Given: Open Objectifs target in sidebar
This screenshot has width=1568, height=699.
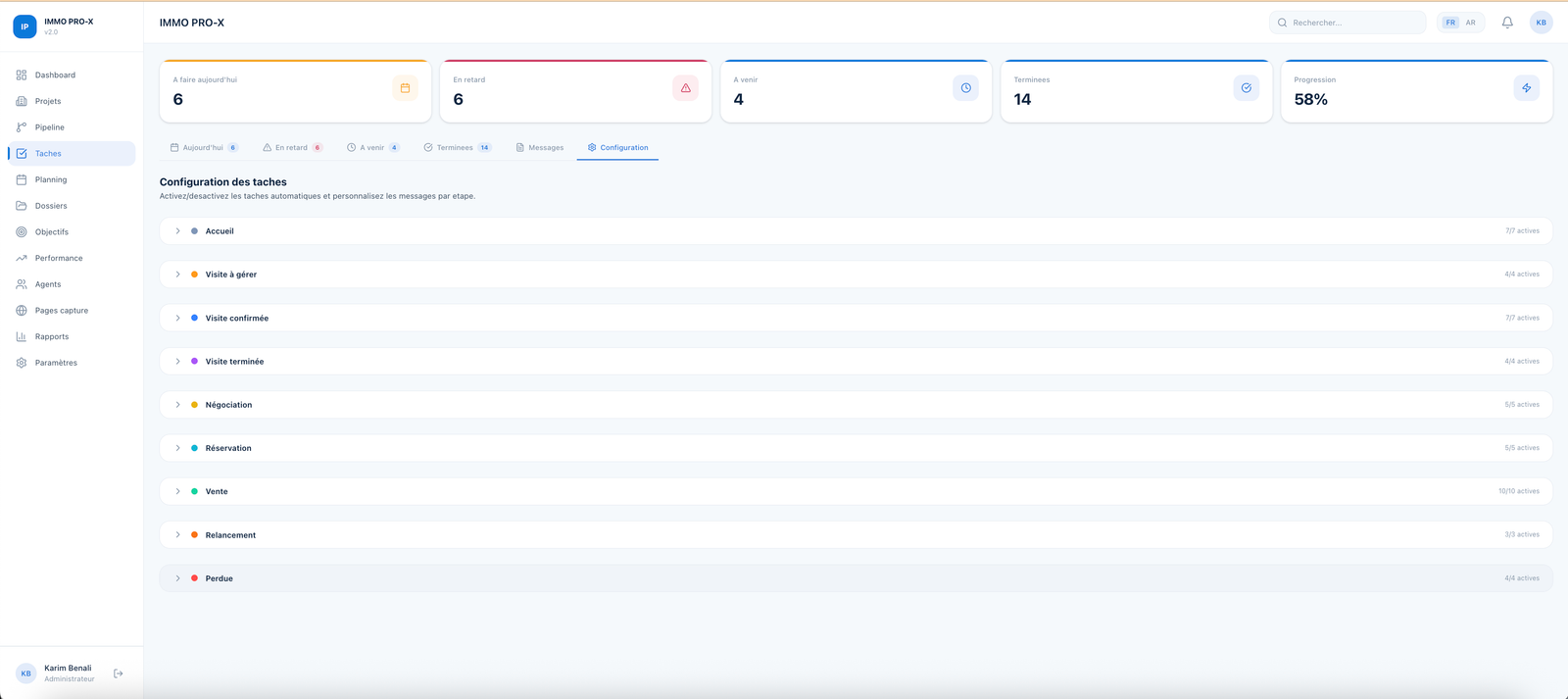Looking at the screenshot, I should (x=71, y=231).
